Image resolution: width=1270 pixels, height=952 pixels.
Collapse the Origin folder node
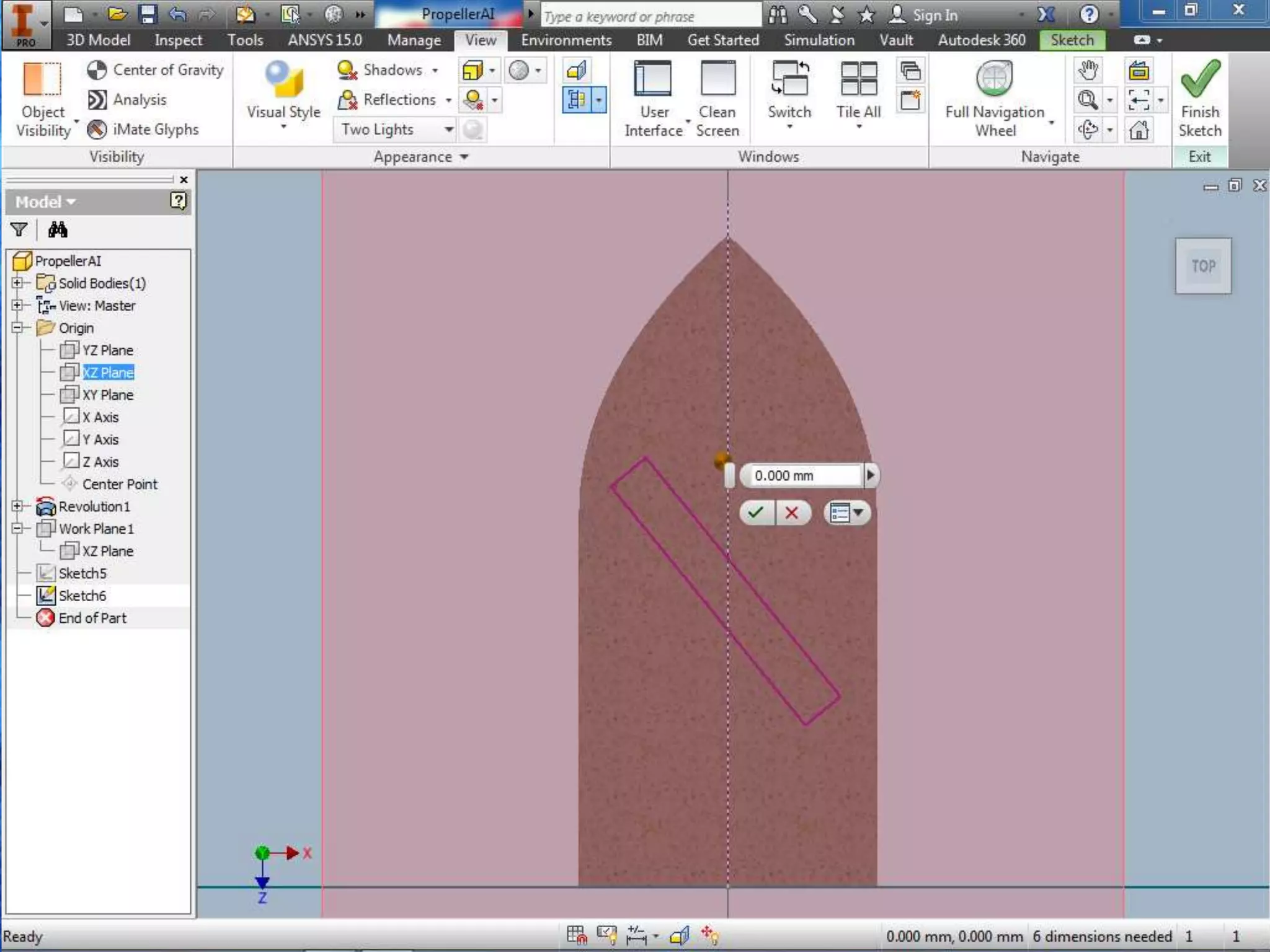coord(17,328)
